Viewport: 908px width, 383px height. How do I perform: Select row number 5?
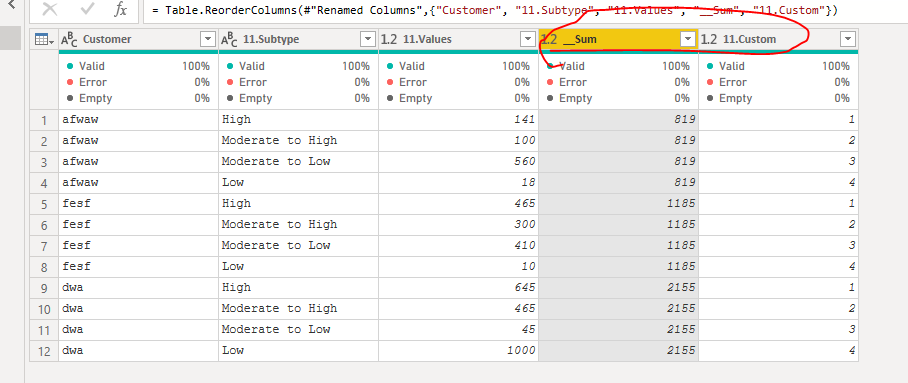(44, 204)
